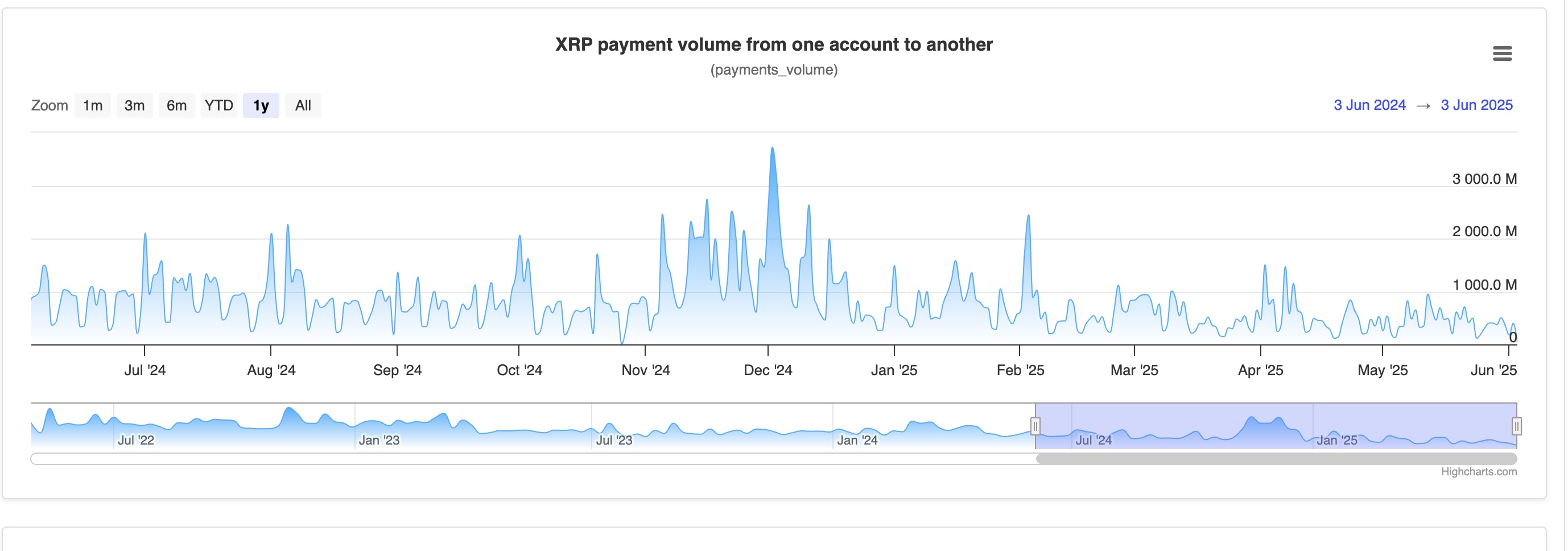Show All data range
Viewport: 1568px width, 551px height.
303,105
